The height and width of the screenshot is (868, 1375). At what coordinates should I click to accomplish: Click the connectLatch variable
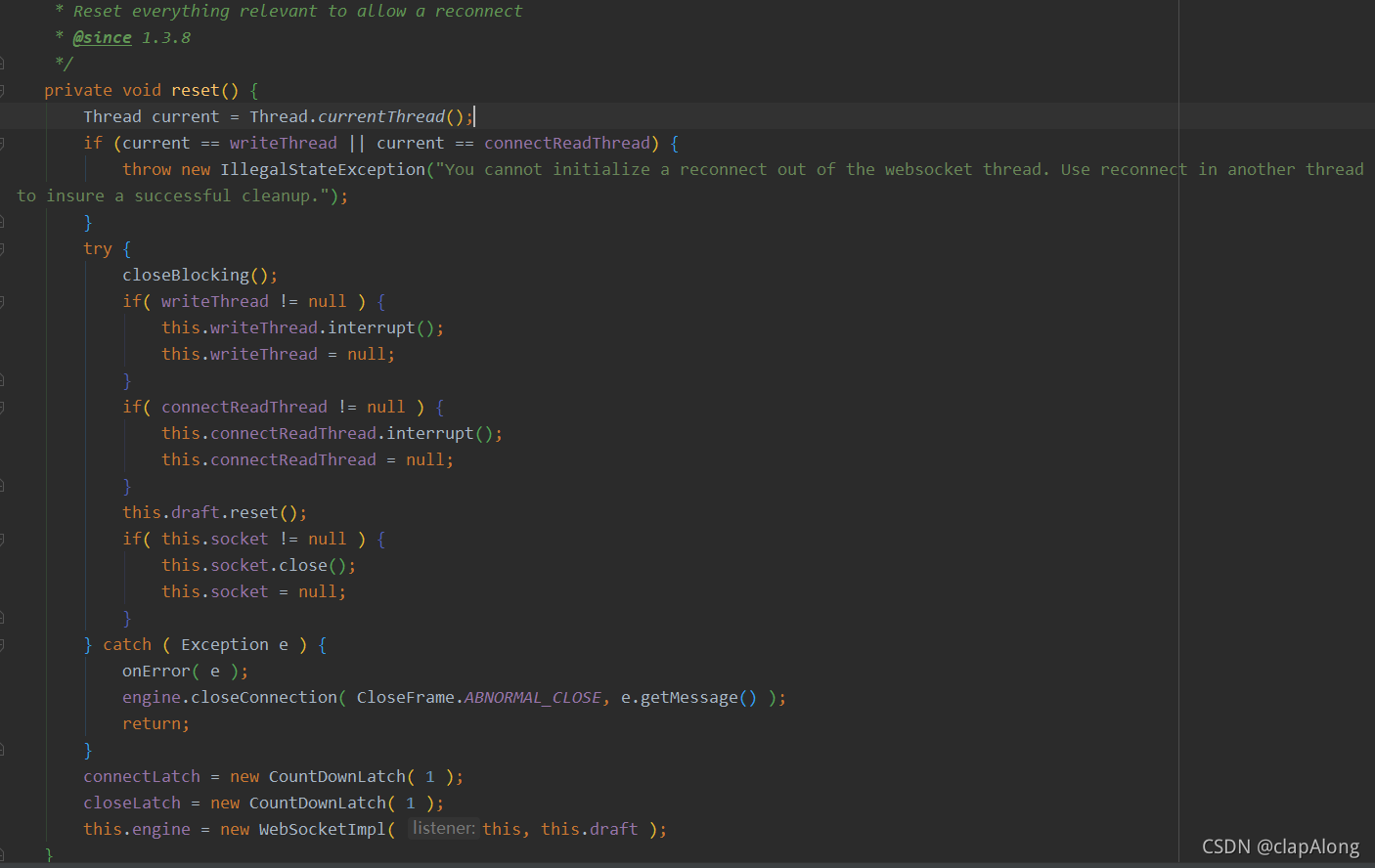tap(142, 776)
